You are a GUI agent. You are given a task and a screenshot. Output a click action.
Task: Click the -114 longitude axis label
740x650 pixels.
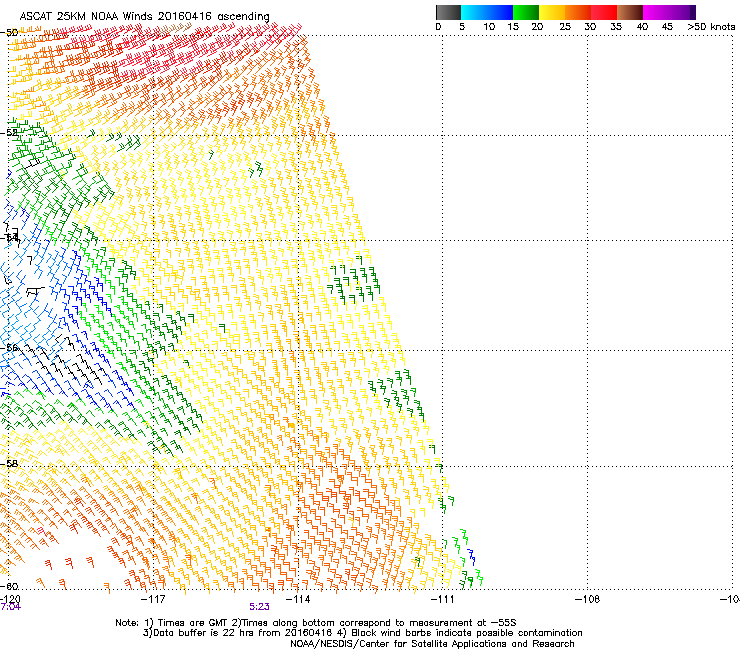(298, 599)
